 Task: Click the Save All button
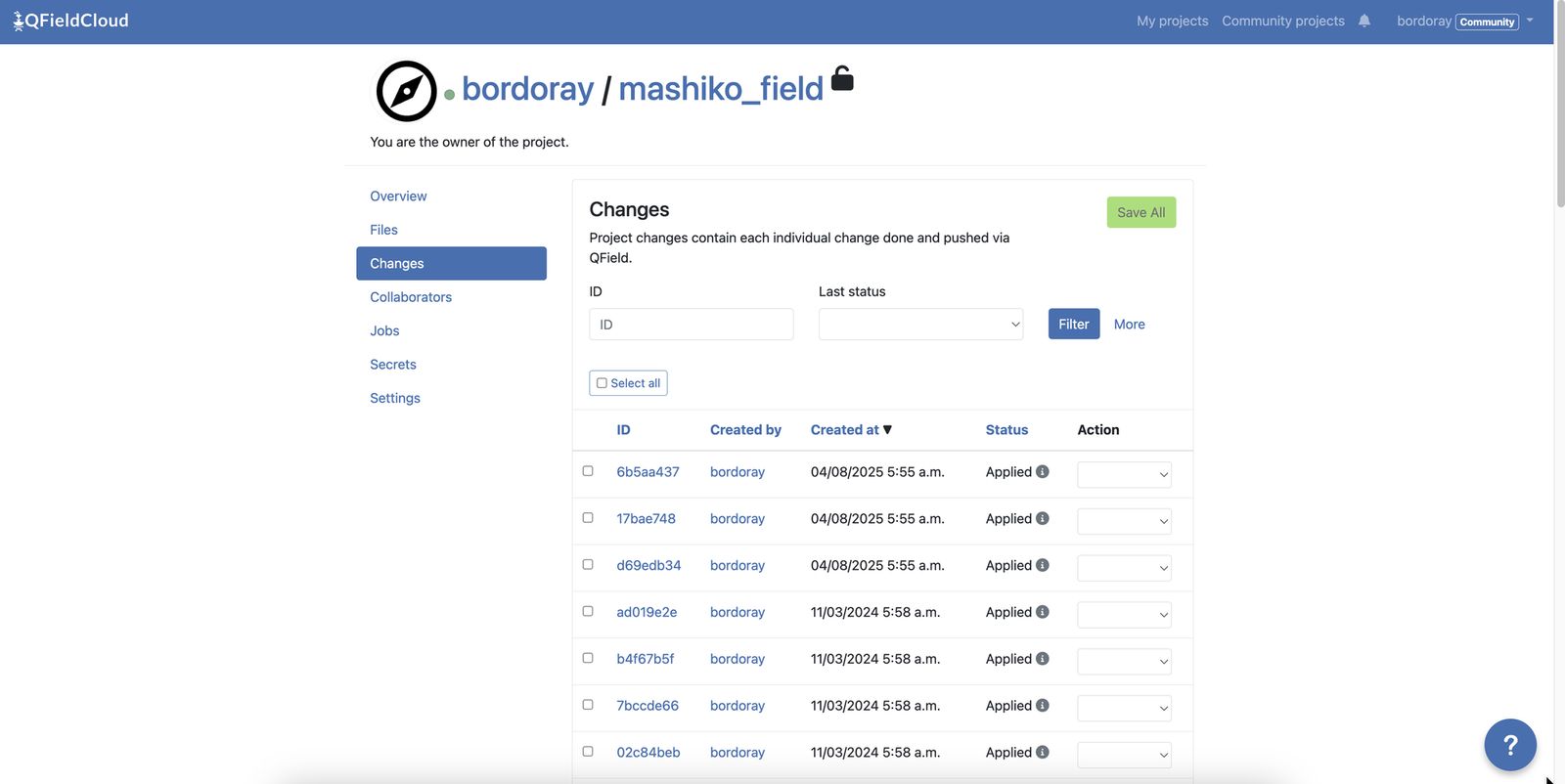[x=1141, y=212]
